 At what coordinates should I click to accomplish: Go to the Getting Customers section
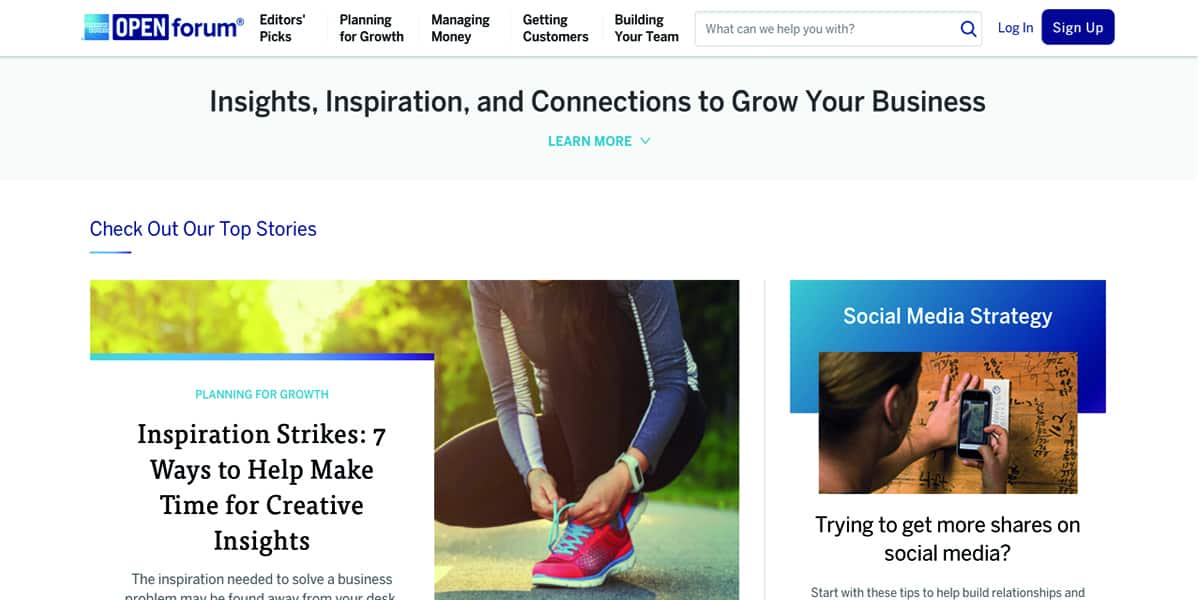[x=555, y=28]
